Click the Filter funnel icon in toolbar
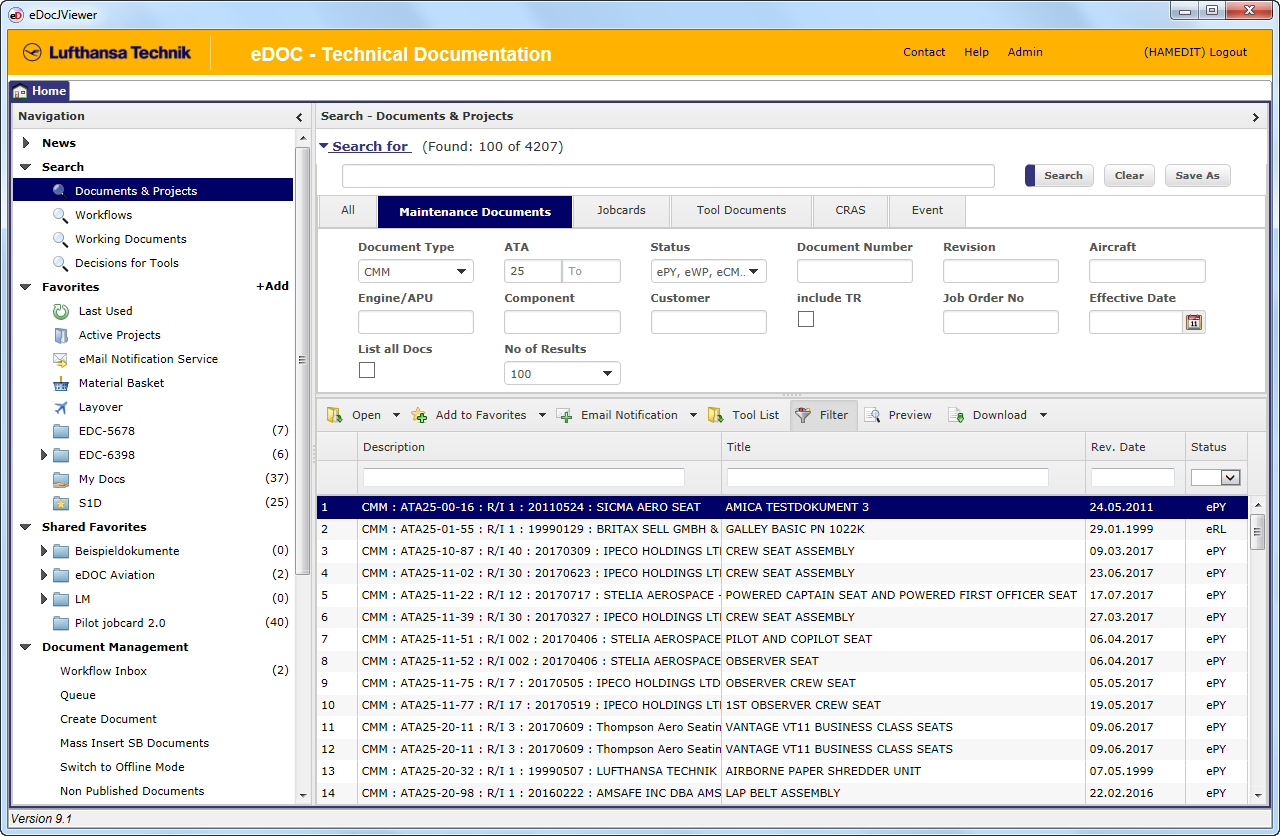This screenshot has width=1280, height=836. coord(802,415)
